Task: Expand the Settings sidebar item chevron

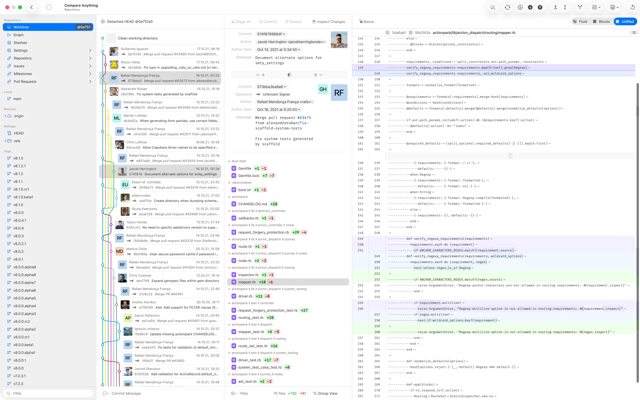Action: coord(90,51)
